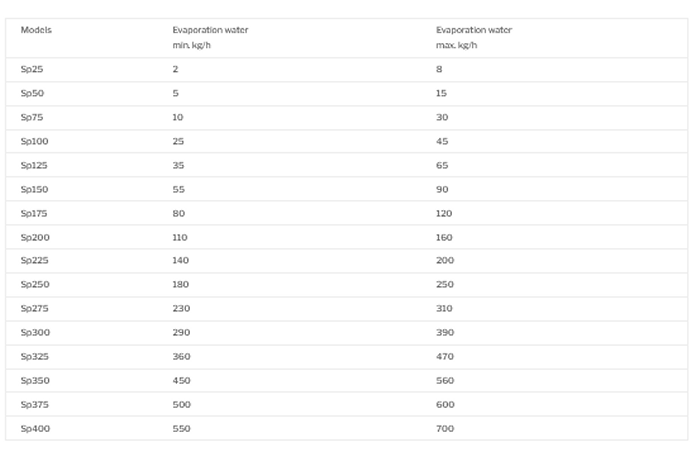Select the Sp175 model name cell
700x457 pixels.
click(x=34, y=213)
